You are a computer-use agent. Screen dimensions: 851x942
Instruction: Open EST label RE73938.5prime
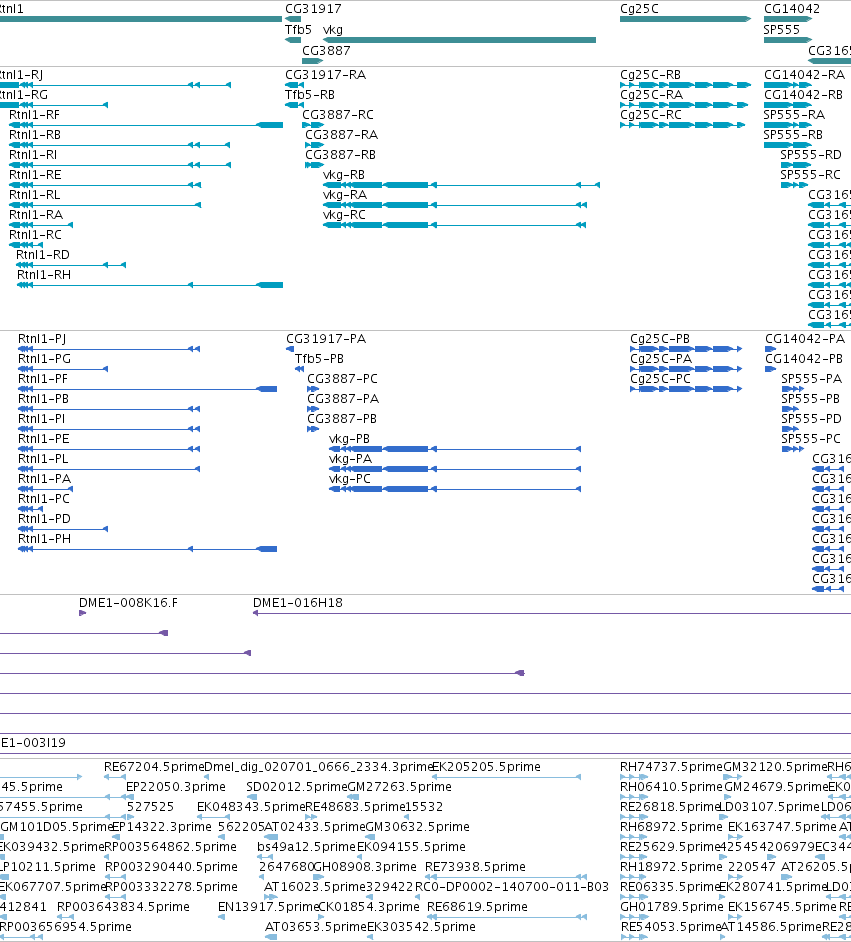475,866
